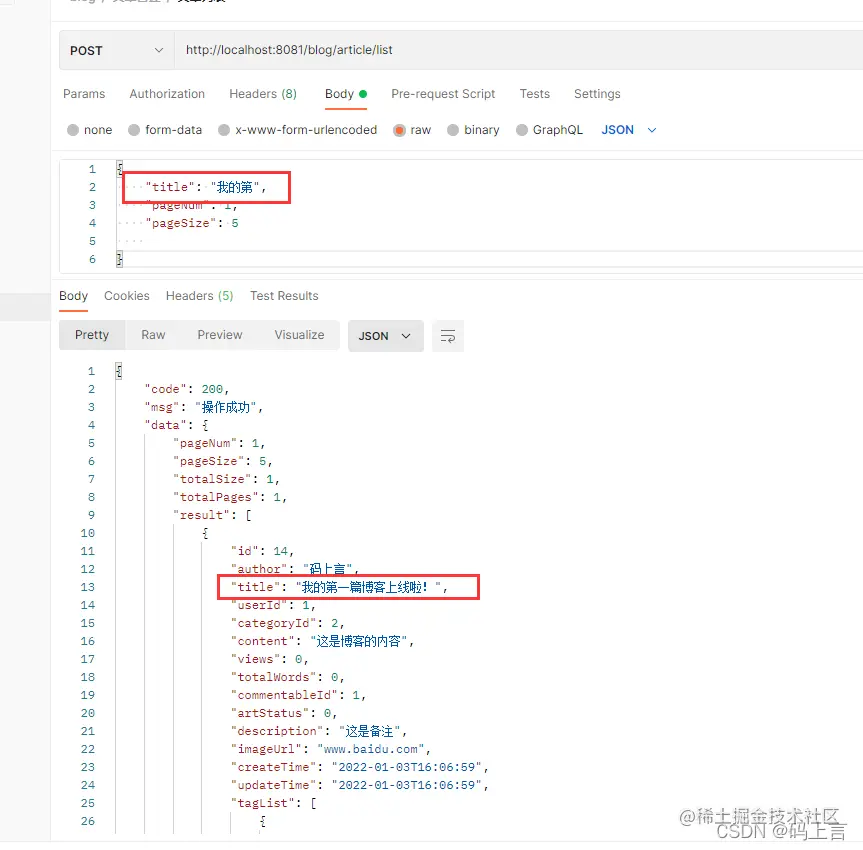Click the "totalSize": 1 line
Screen dimensions: 863x850
(x=226, y=479)
